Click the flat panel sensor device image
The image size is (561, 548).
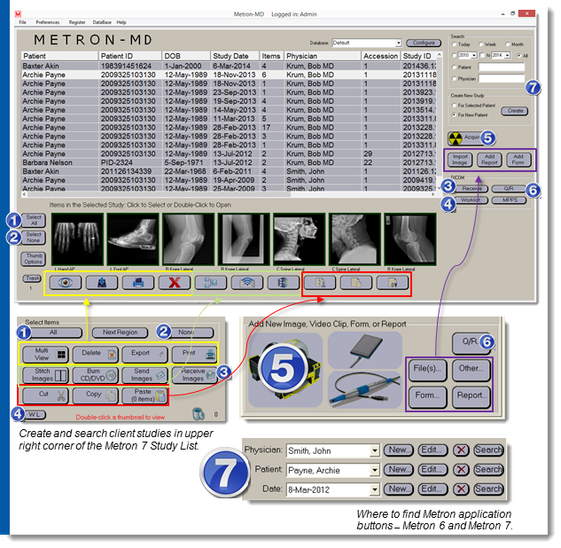(365, 350)
